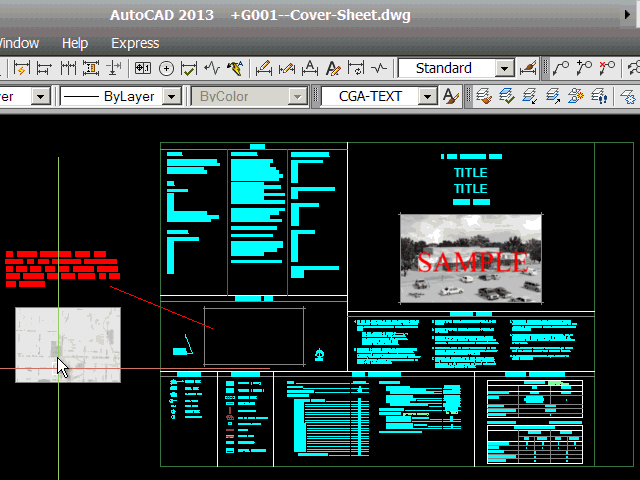Expand the CGA-TEXT text style dropdown
This screenshot has width=640, height=480.
pyautogui.click(x=427, y=96)
